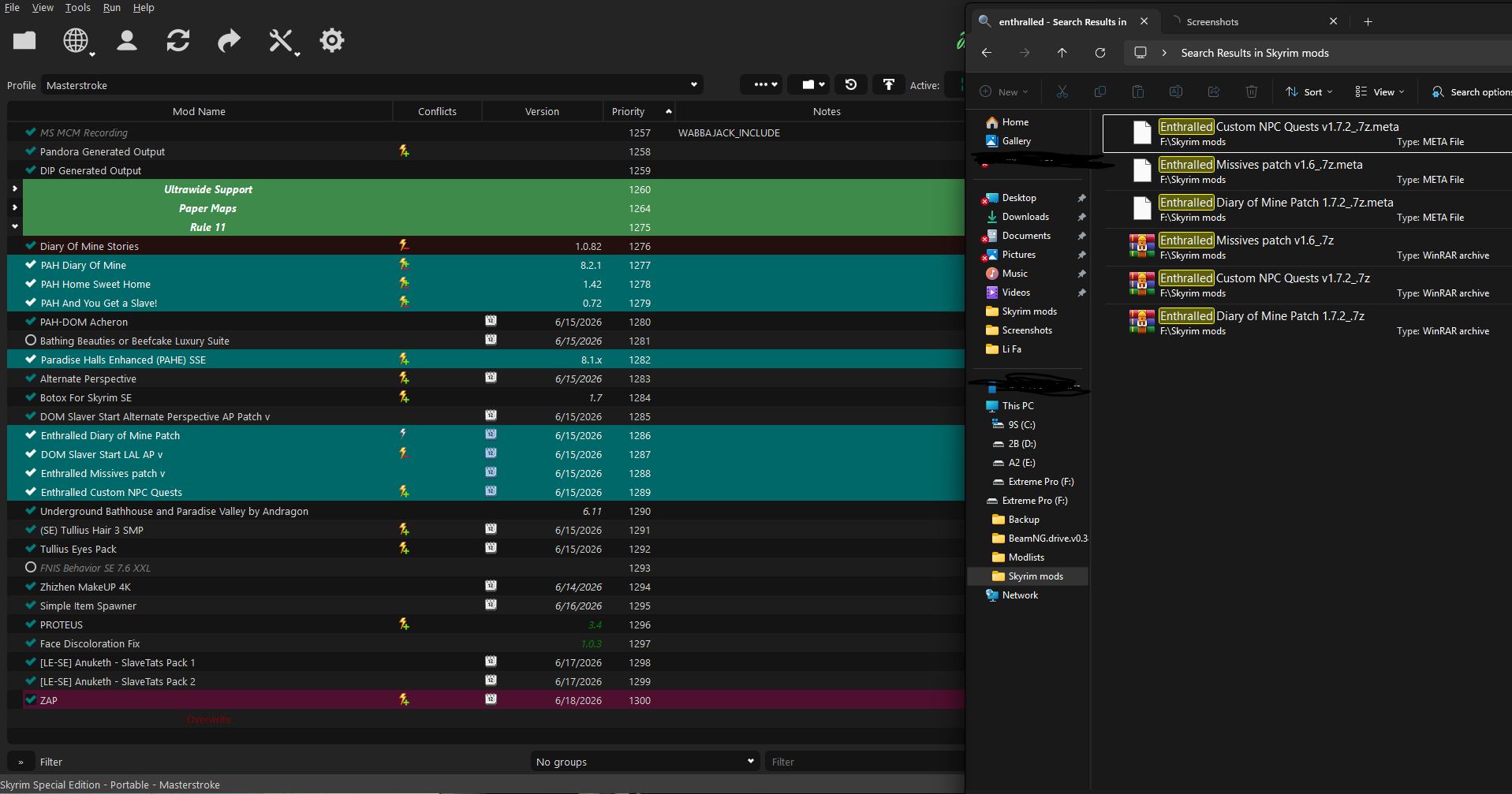Click the New button in Explorer
The image size is (1512, 794).
click(1004, 91)
